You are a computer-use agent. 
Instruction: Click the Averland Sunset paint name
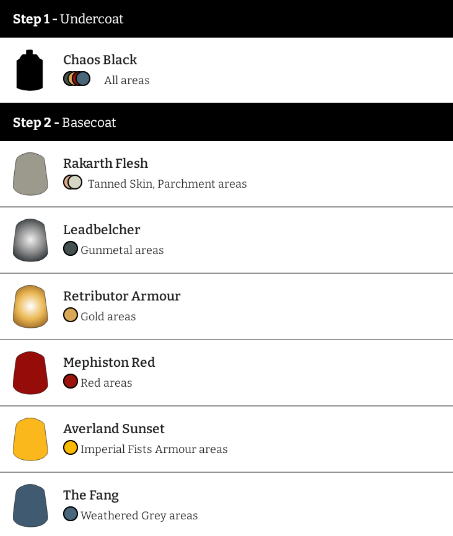pos(114,429)
